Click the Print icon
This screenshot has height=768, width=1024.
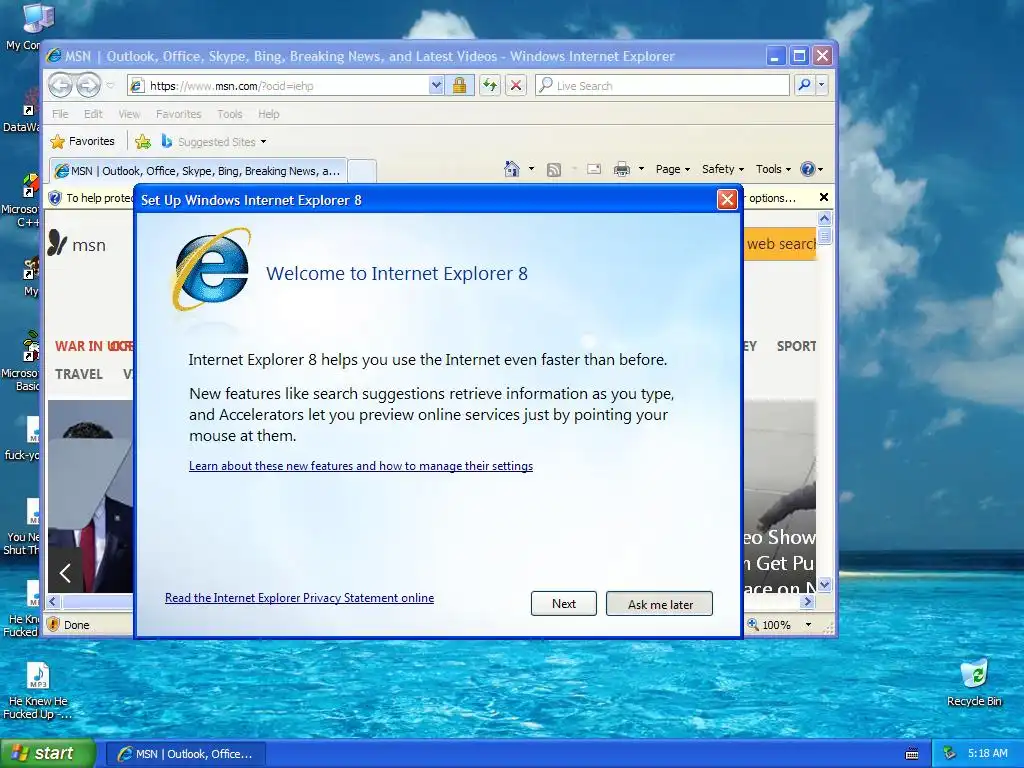622,169
